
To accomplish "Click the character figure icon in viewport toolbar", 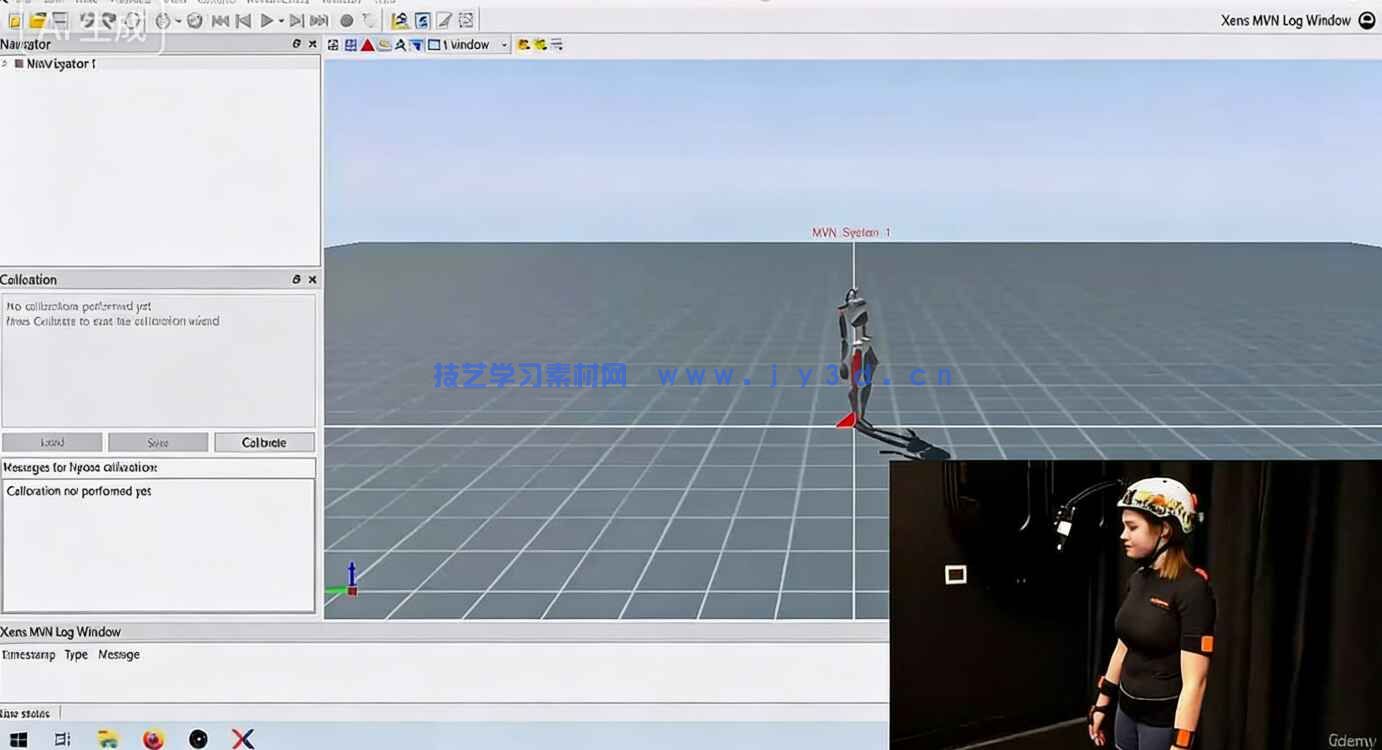I will [400, 45].
